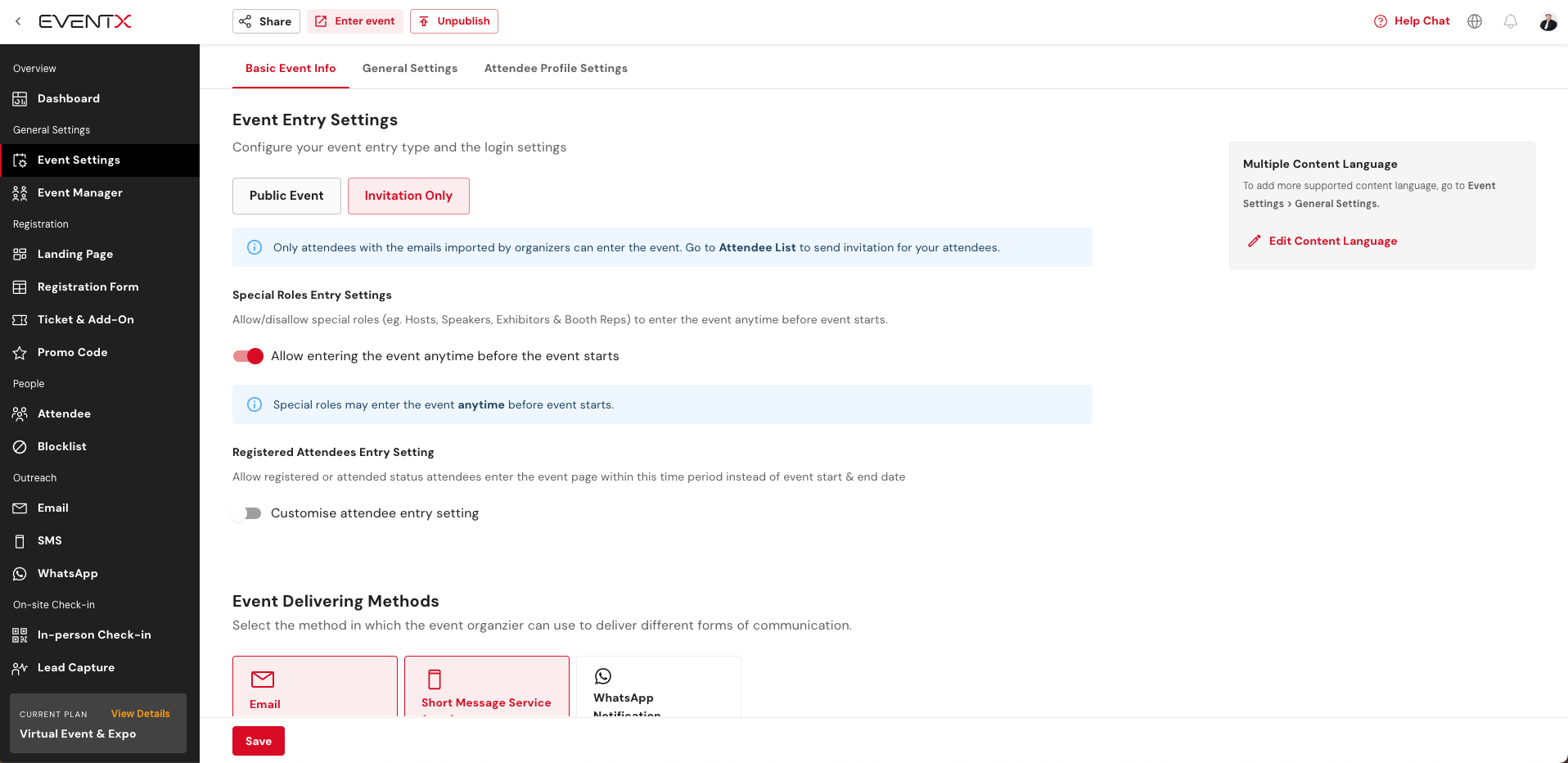Open the Attendee List link
The width and height of the screenshot is (1568, 763).
757,247
